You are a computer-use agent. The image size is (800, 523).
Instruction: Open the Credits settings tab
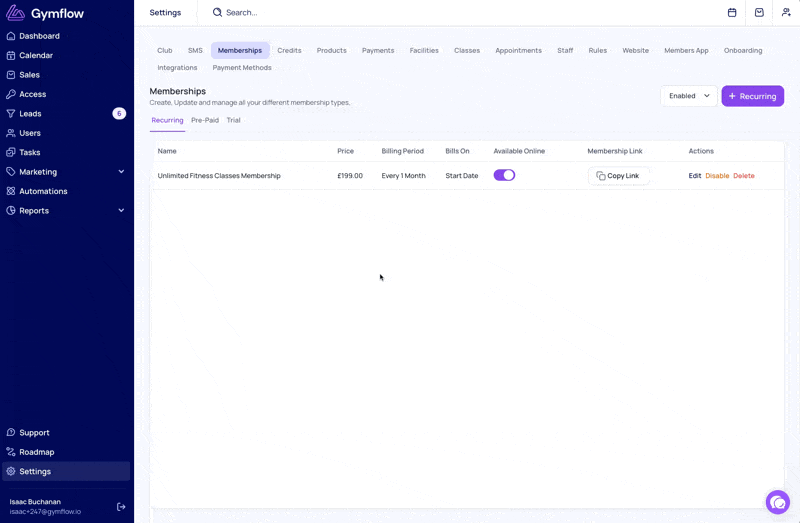pos(289,50)
